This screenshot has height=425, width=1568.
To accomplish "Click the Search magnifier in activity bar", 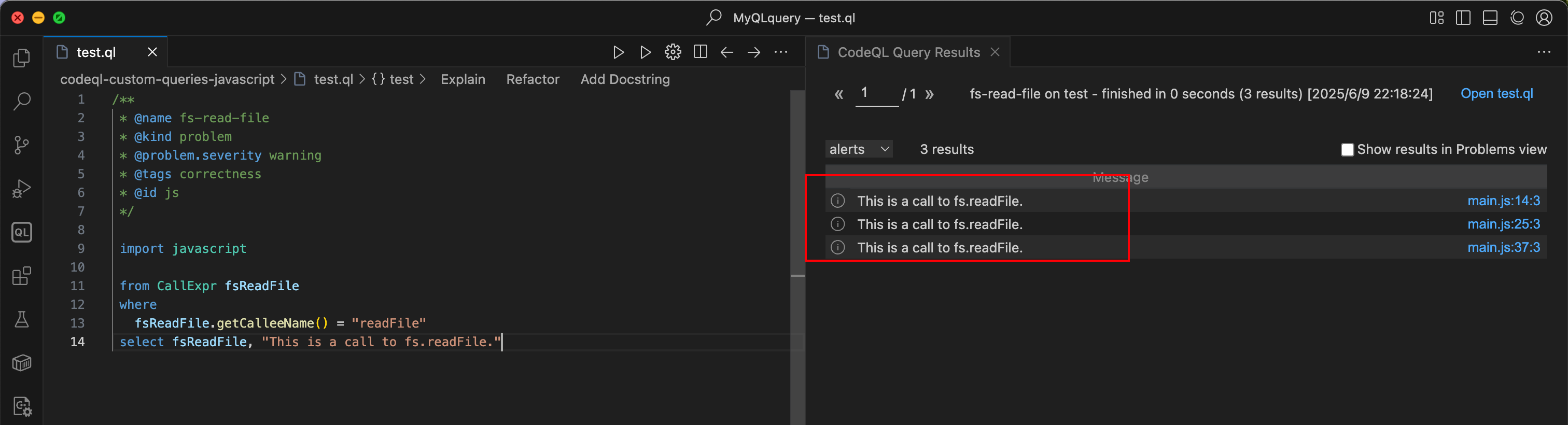I will click(x=22, y=101).
